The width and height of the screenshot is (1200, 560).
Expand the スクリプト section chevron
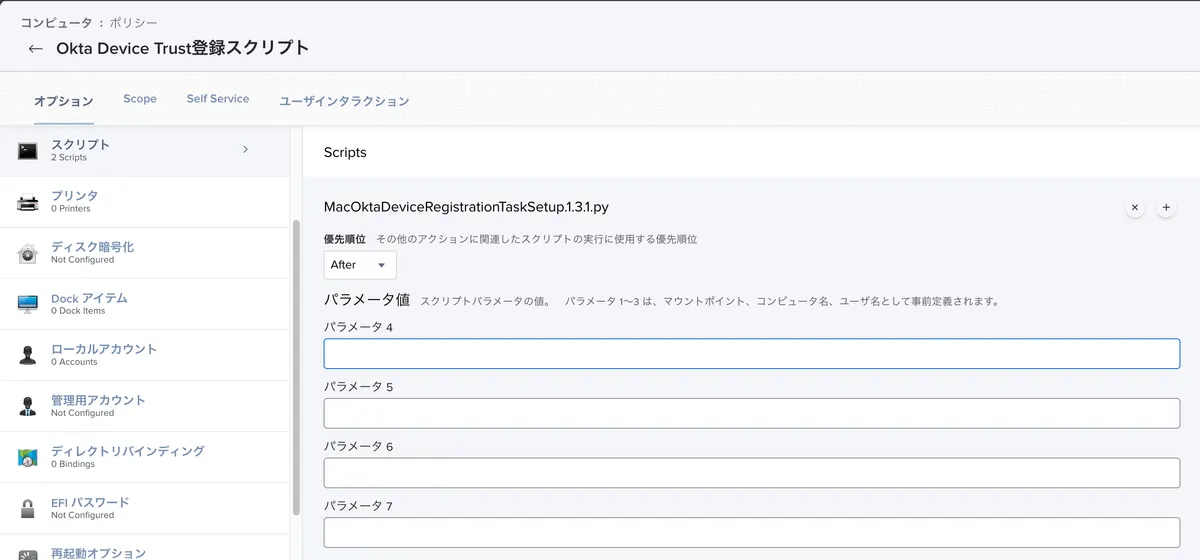click(246, 150)
